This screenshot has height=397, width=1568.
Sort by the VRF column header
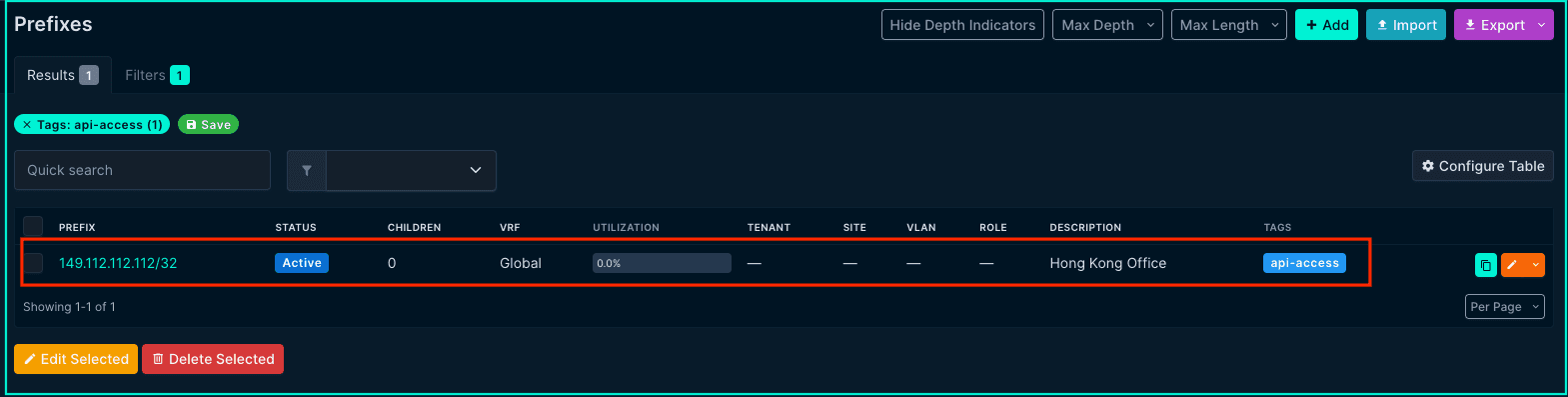point(510,228)
